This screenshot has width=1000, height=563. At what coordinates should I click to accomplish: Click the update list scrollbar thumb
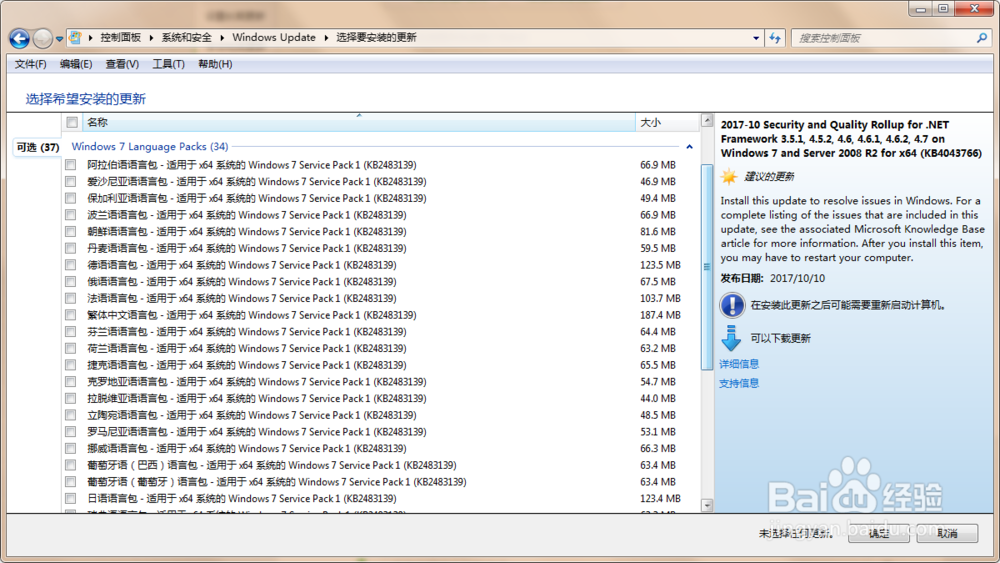[x=707, y=267]
